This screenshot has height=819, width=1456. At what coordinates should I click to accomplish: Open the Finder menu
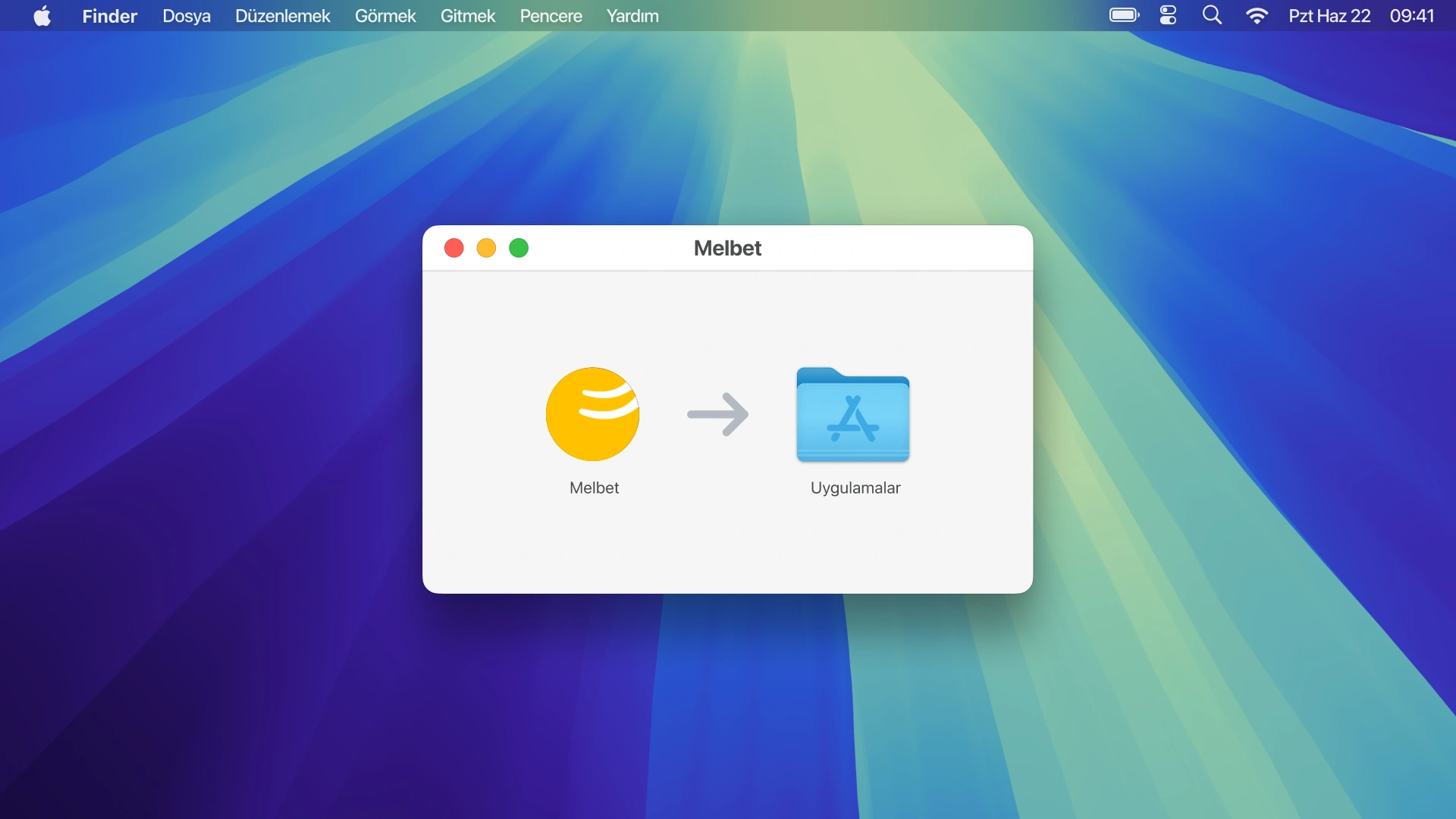click(109, 16)
